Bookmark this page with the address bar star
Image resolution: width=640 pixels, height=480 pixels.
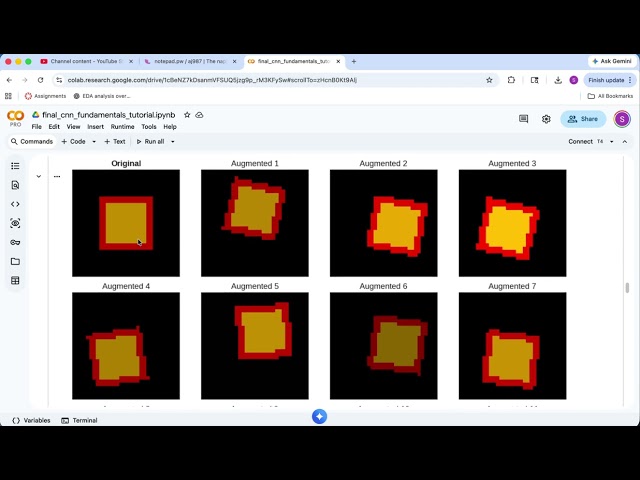[489, 80]
